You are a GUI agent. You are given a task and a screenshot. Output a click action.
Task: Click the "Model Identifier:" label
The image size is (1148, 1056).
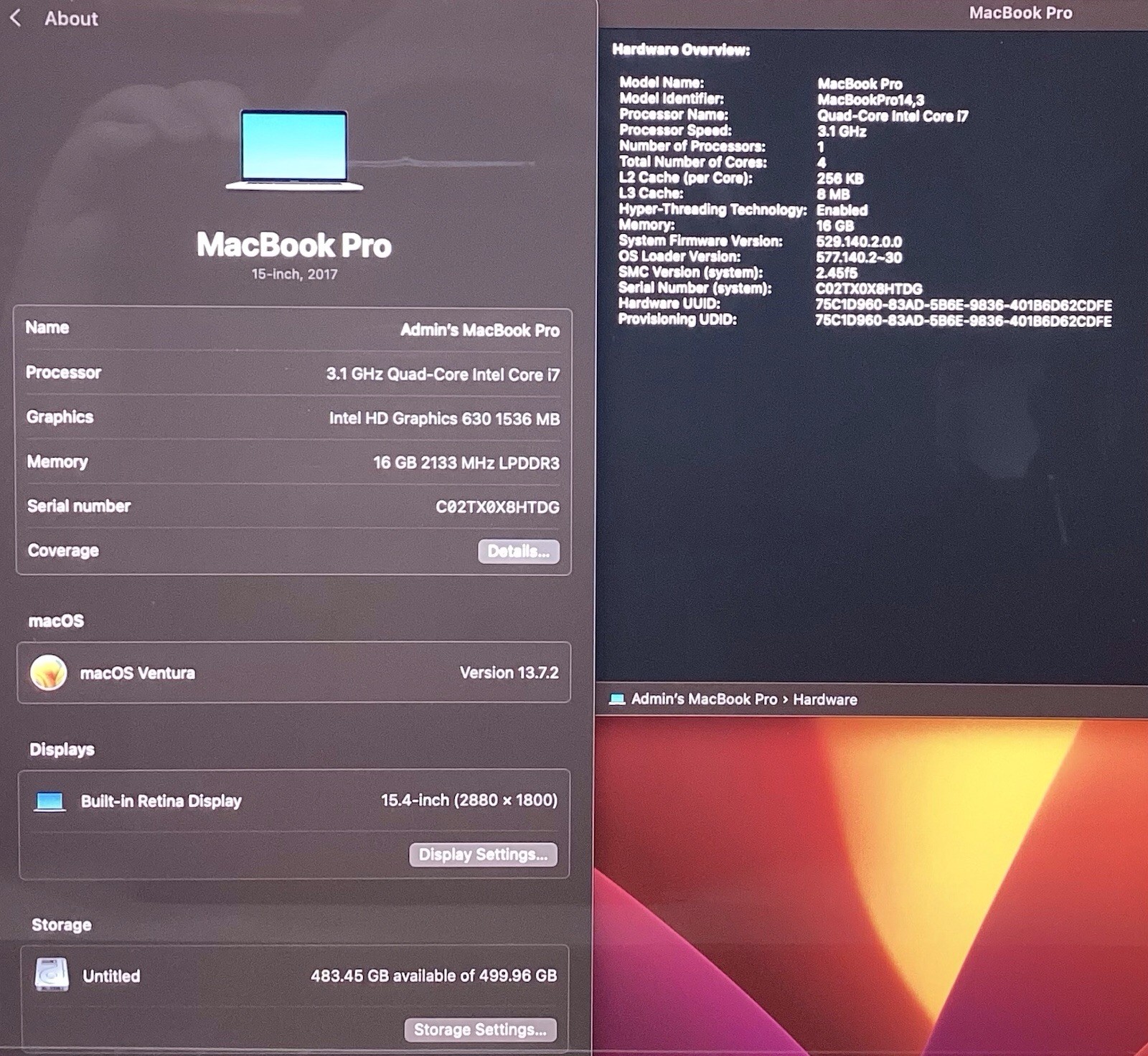672,98
